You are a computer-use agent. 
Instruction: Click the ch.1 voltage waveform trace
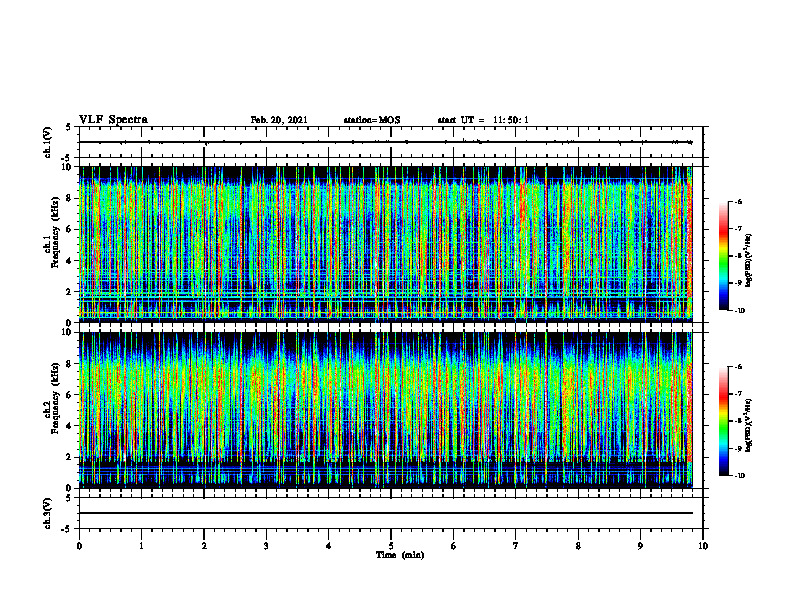[386, 142]
